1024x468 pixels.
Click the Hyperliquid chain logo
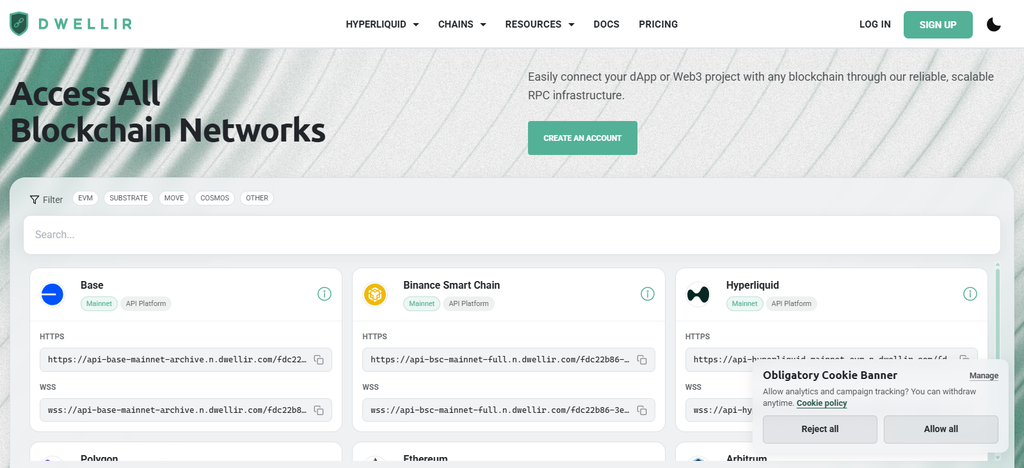697,294
